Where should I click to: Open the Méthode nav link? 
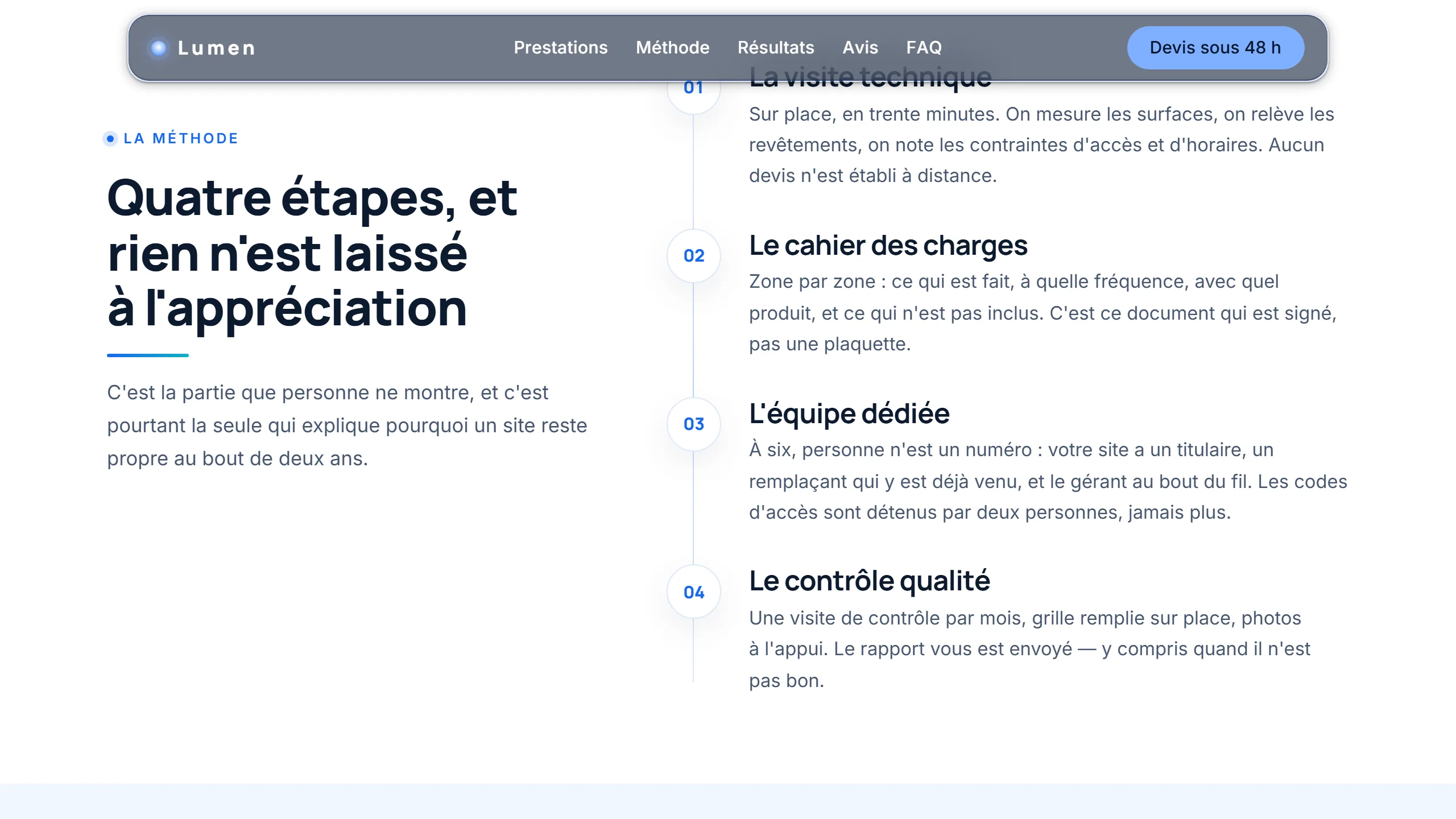(672, 47)
